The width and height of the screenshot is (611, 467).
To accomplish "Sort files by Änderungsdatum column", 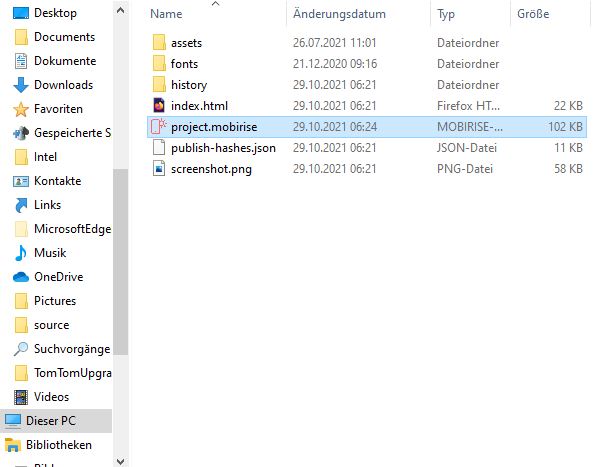I will (x=339, y=14).
